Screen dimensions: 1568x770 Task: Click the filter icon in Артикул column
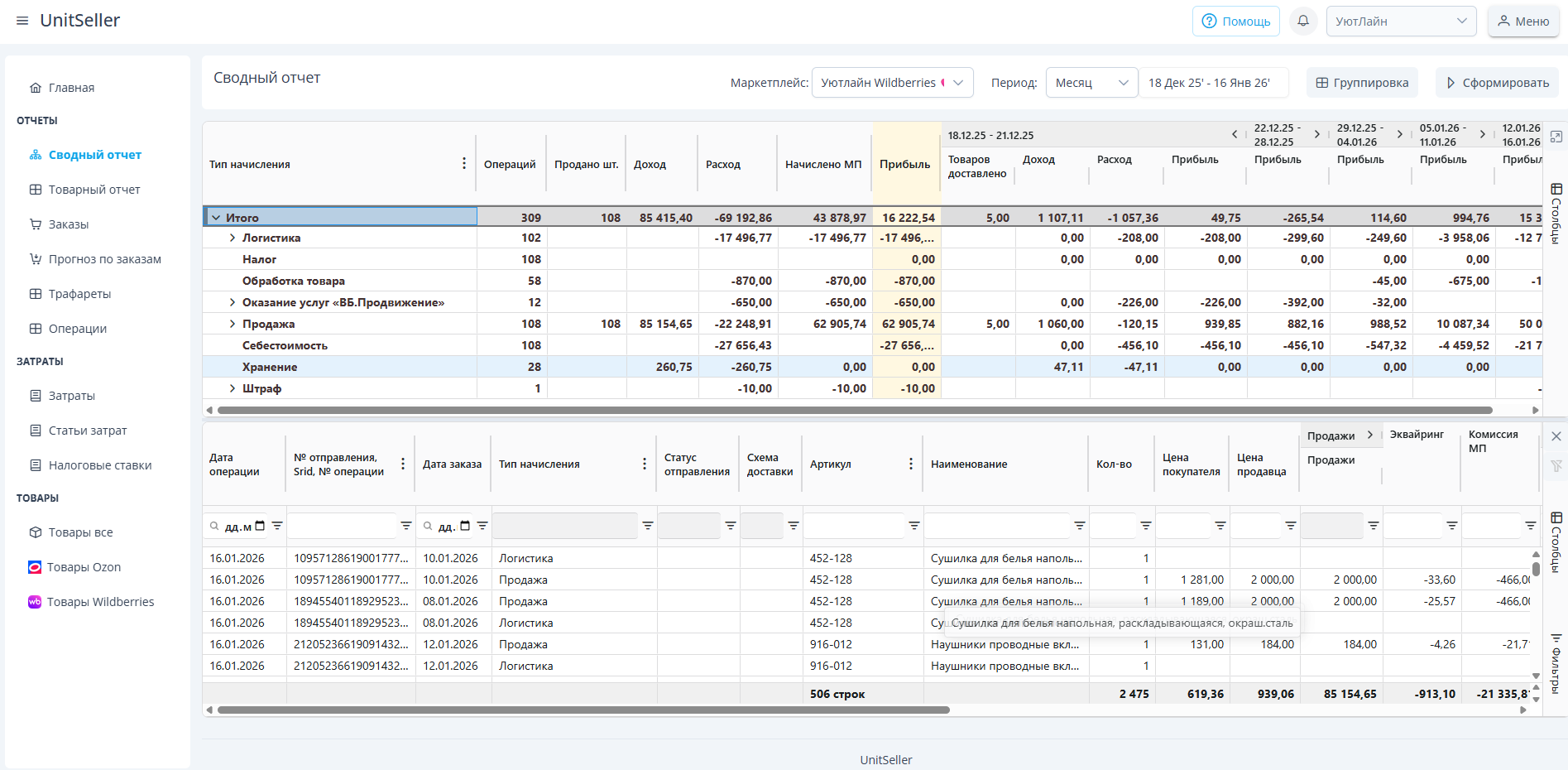pyautogui.click(x=913, y=526)
